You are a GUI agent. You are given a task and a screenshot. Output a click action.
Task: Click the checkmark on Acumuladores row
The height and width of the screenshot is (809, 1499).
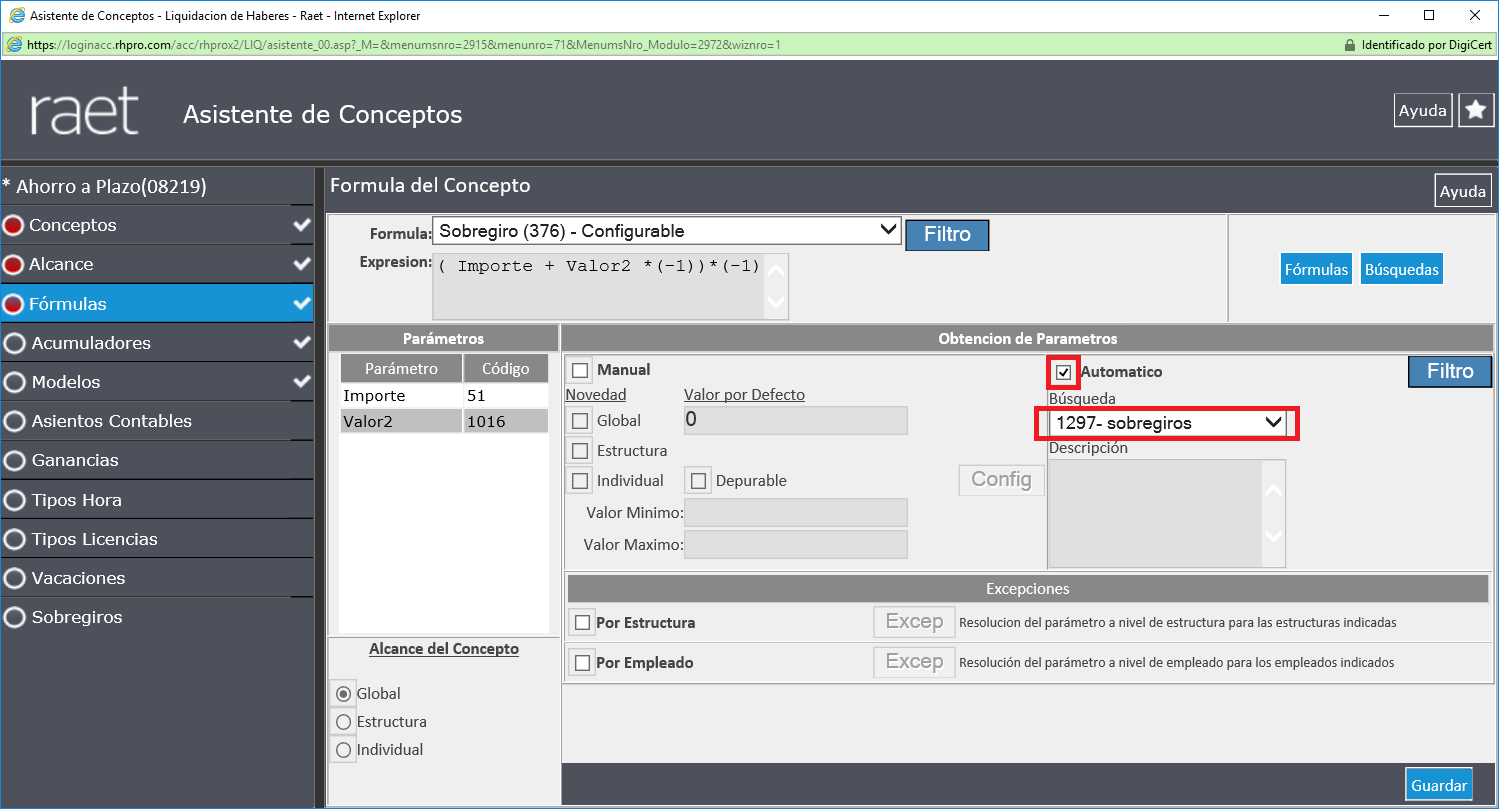tap(302, 343)
